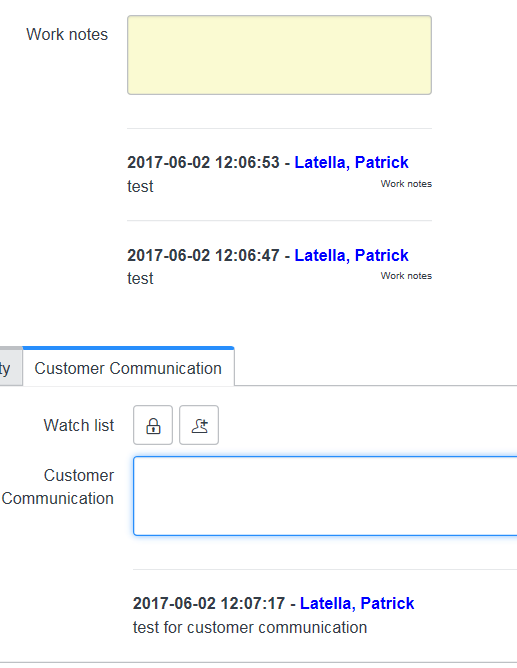Click the 'test for customer communication' message

point(250,628)
